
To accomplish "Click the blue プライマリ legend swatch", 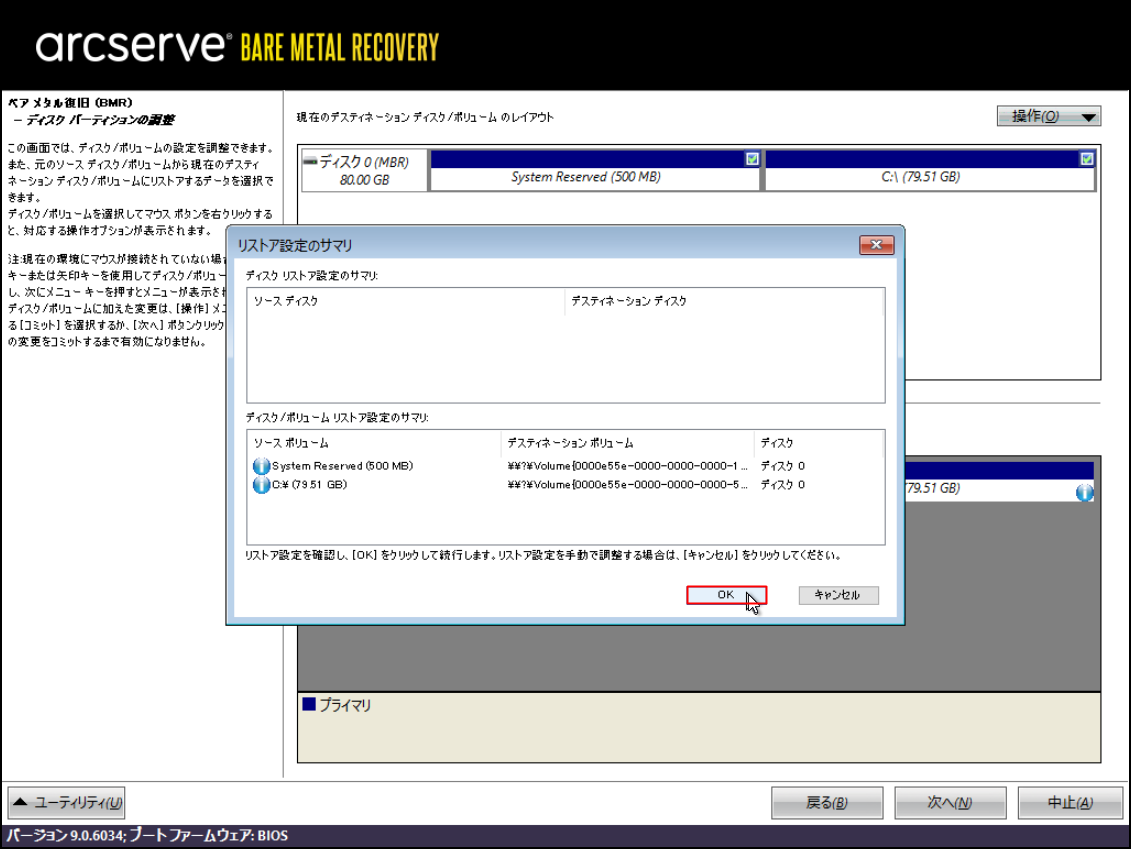I will coord(309,705).
